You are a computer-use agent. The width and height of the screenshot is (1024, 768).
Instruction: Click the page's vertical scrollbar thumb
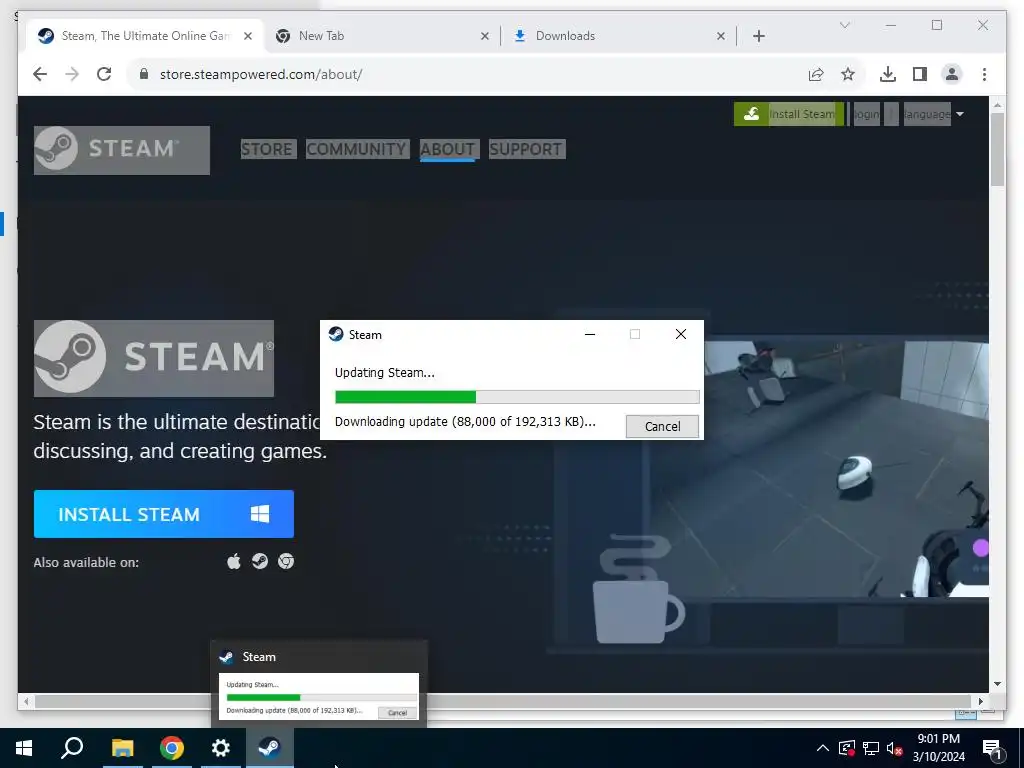coord(997,150)
